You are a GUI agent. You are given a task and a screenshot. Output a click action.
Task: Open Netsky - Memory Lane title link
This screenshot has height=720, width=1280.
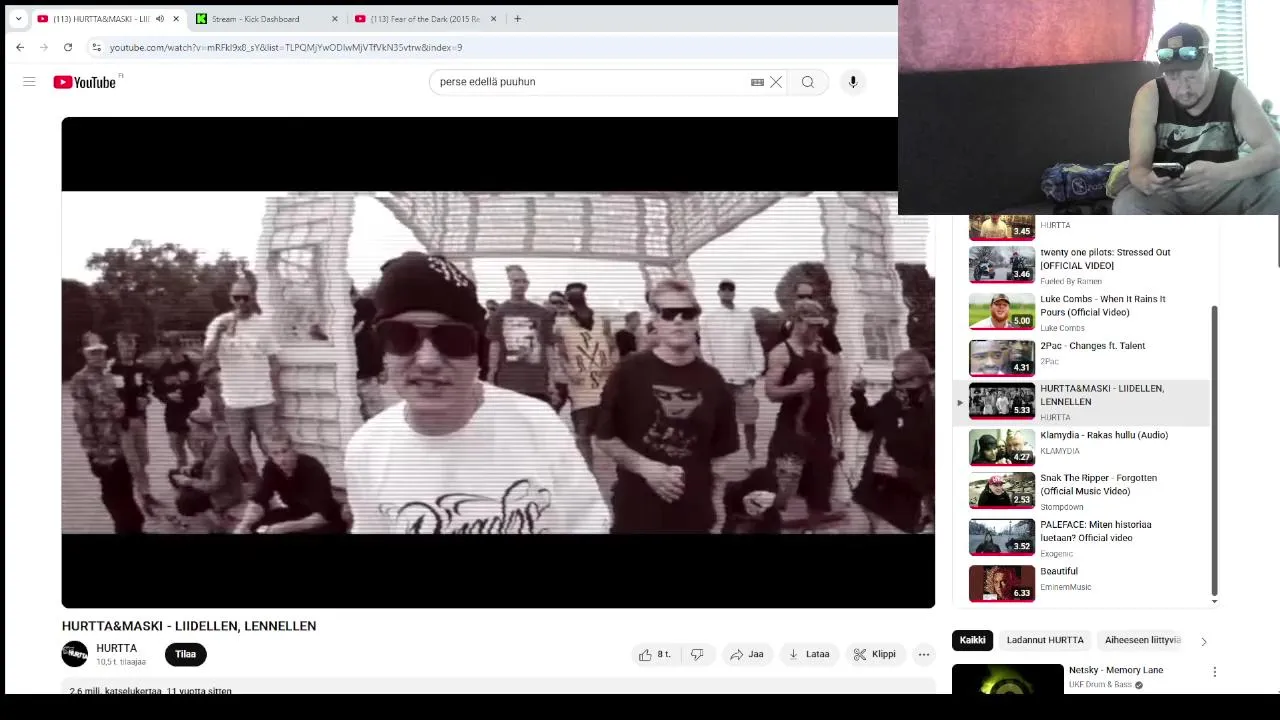tap(1116, 670)
